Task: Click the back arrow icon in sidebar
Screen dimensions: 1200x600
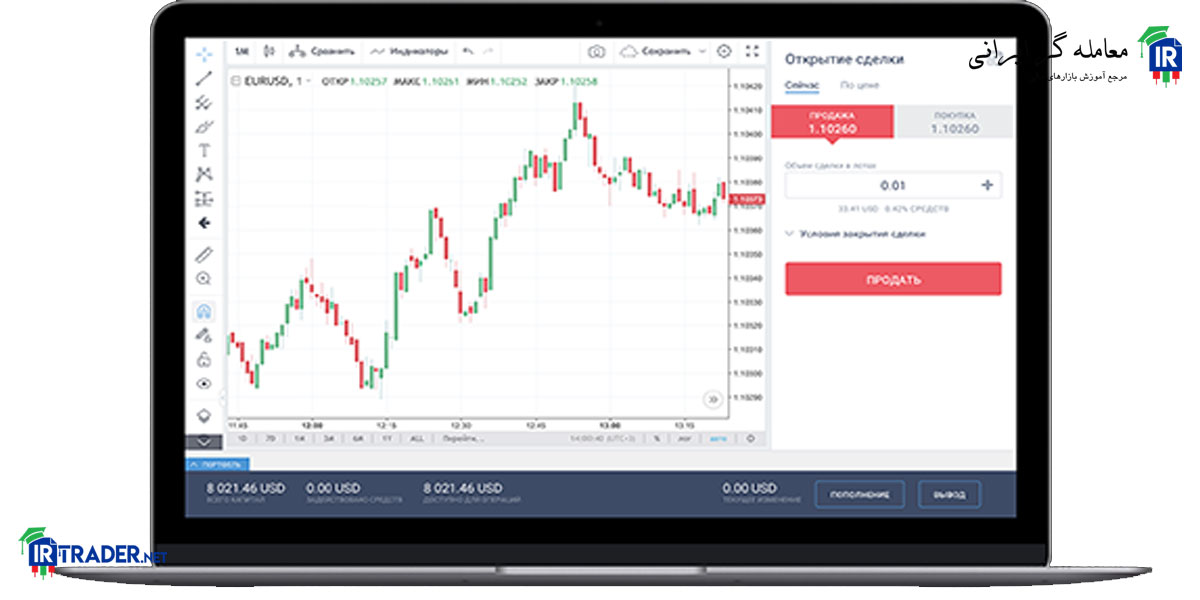Action: [204, 223]
